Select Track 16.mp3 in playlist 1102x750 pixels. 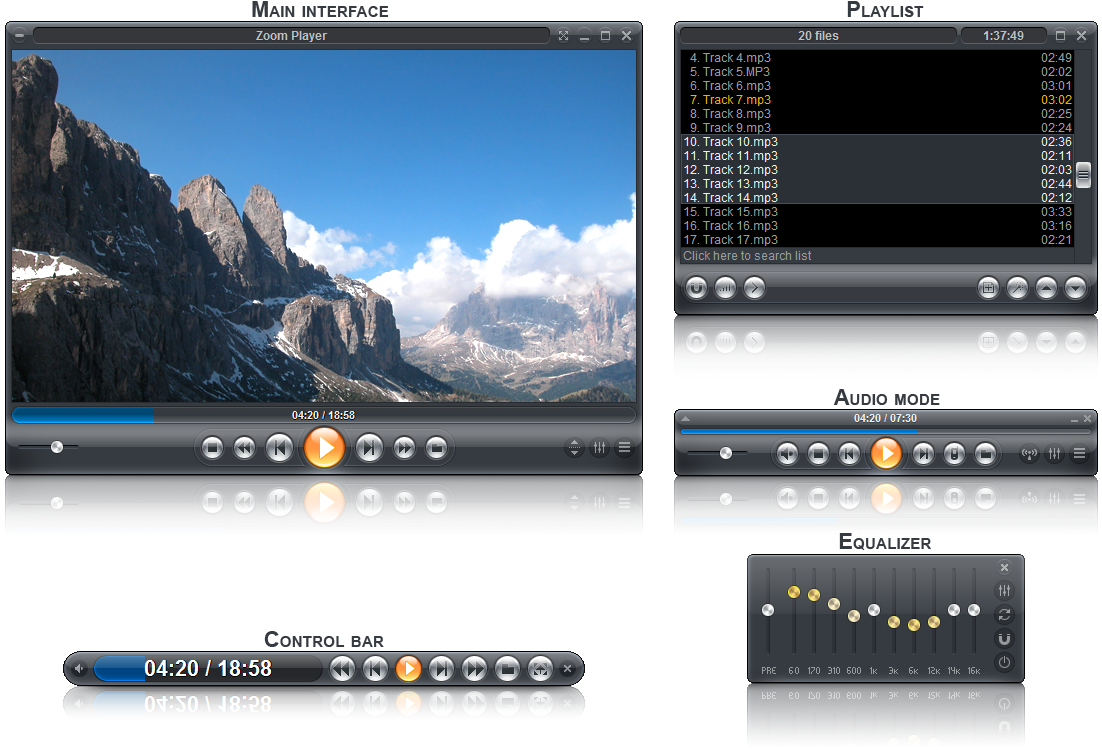[x=877, y=226]
